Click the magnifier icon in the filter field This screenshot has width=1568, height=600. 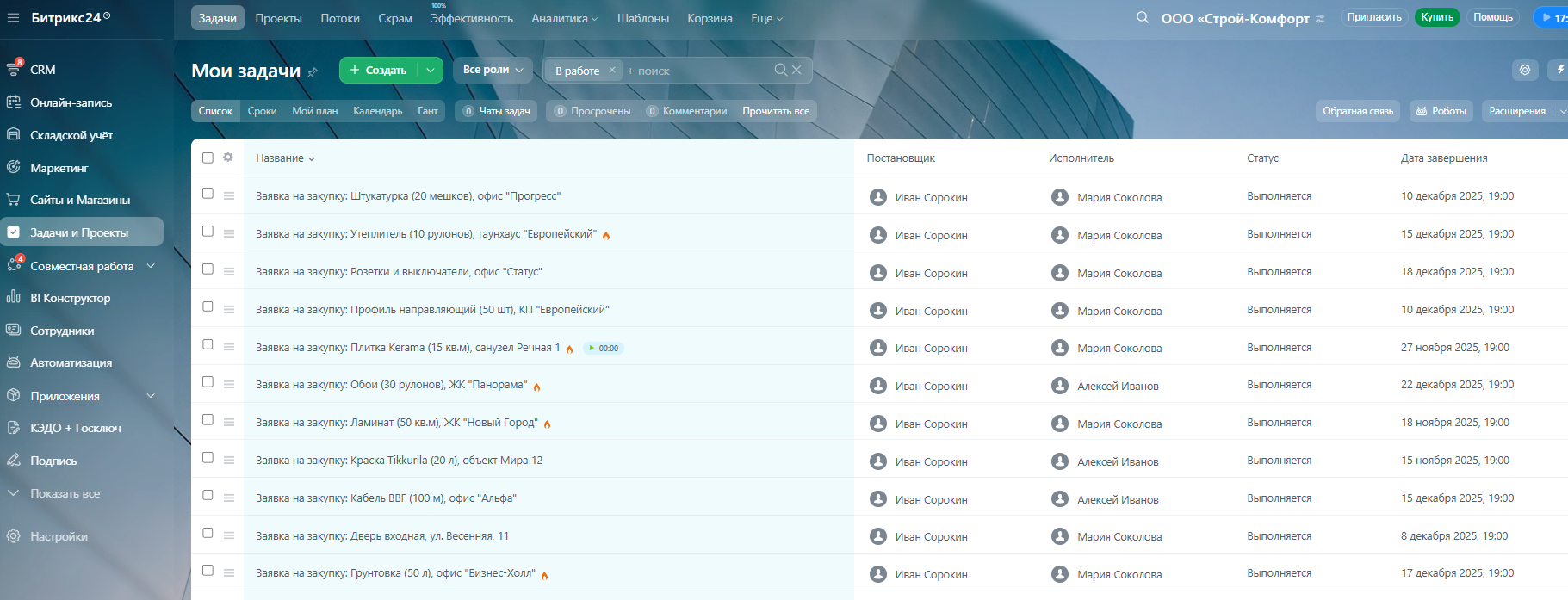point(780,70)
